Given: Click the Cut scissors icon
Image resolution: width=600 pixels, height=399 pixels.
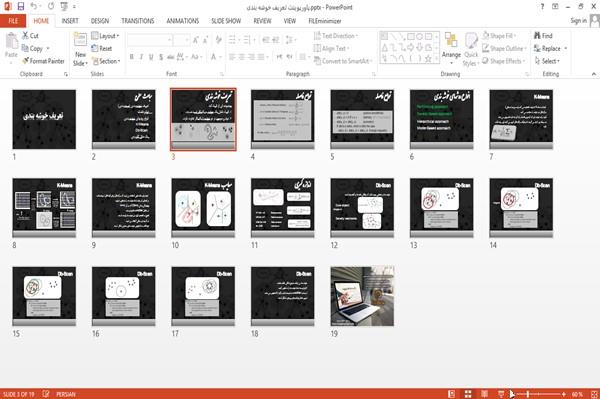Looking at the screenshot, I should click(x=25, y=36).
